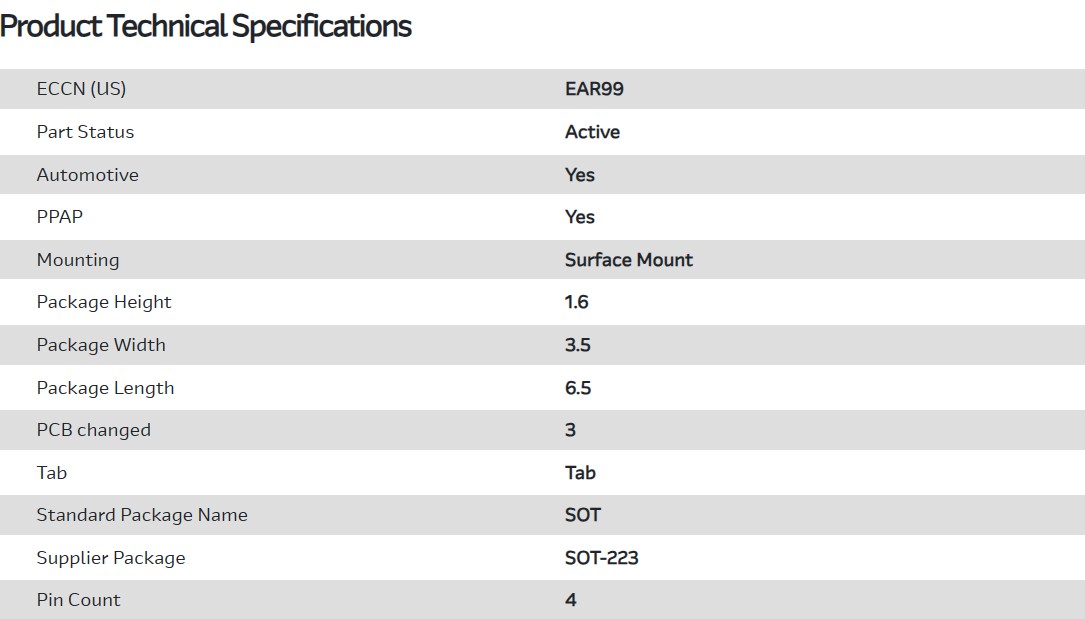
Task: Click the Yes value for PPAP
Action: 579,217
